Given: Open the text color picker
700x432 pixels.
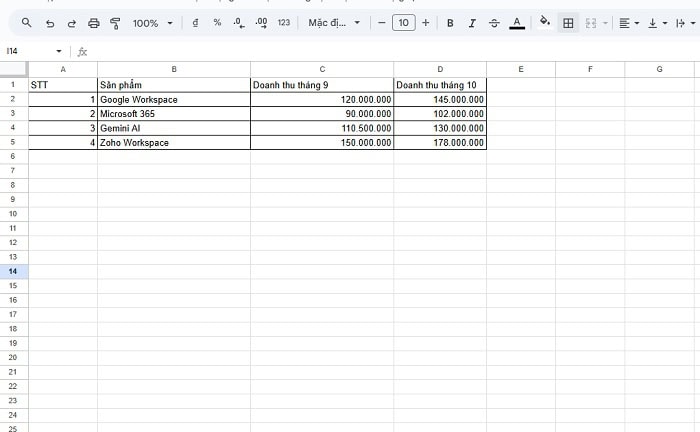Looking at the screenshot, I should (x=517, y=23).
